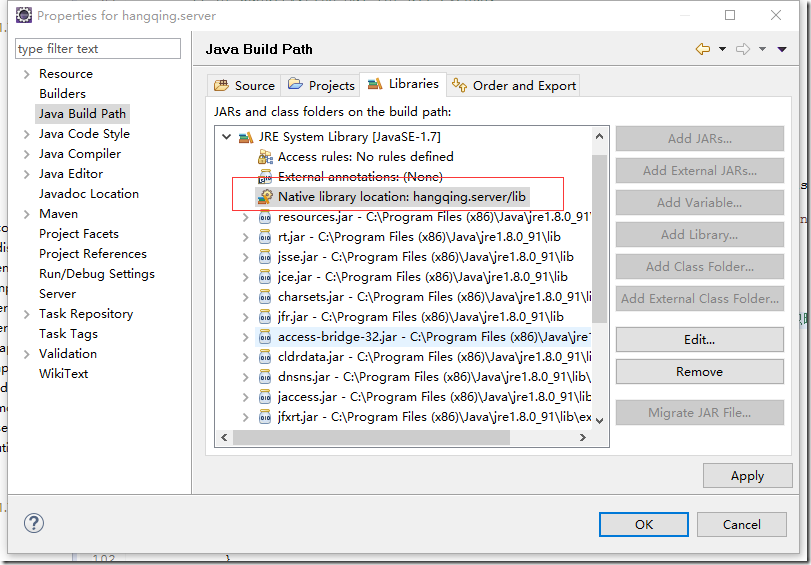This screenshot has width=811, height=565.
Task: Open Run/Debug Settings page
Action: tap(97, 274)
